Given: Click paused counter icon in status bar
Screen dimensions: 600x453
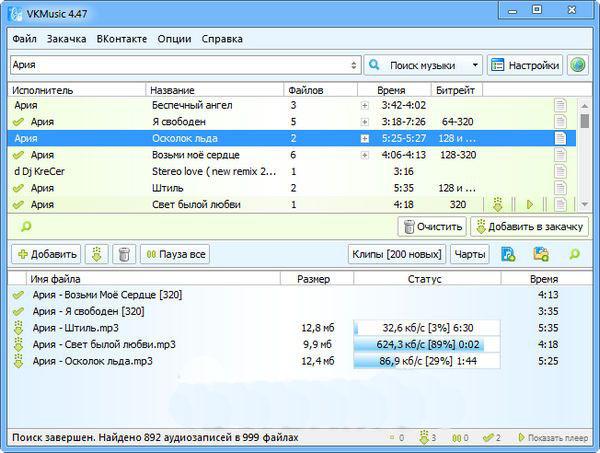Looking at the screenshot, I should (x=456, y=438).
